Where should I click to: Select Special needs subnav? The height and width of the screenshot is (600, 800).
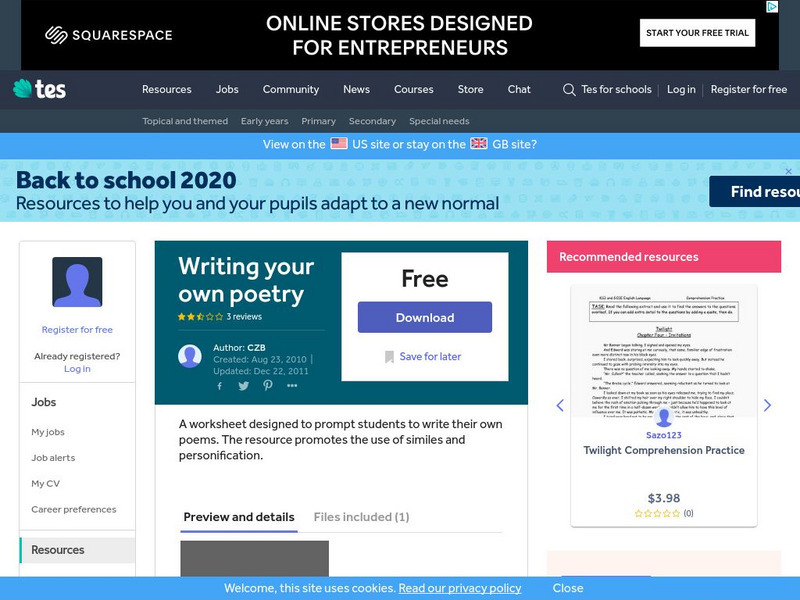[x=439, y=121]
